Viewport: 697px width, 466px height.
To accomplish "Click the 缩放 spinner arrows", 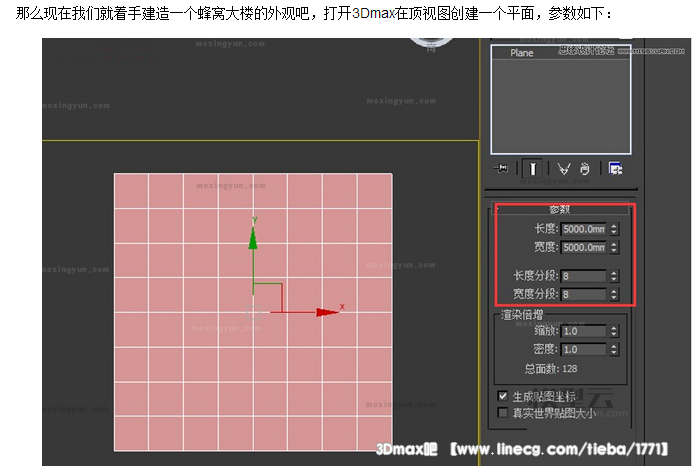I will [x=614, y=331].
